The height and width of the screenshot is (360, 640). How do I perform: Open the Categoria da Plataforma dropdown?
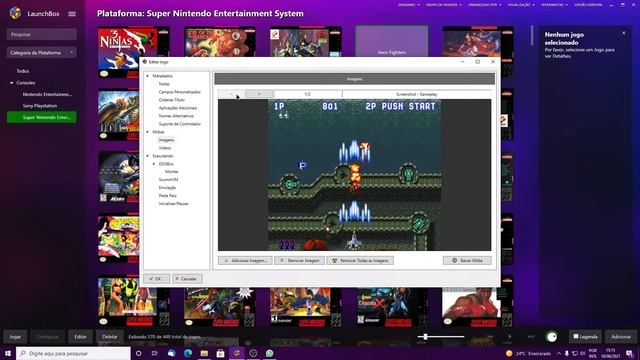(42, 53)
